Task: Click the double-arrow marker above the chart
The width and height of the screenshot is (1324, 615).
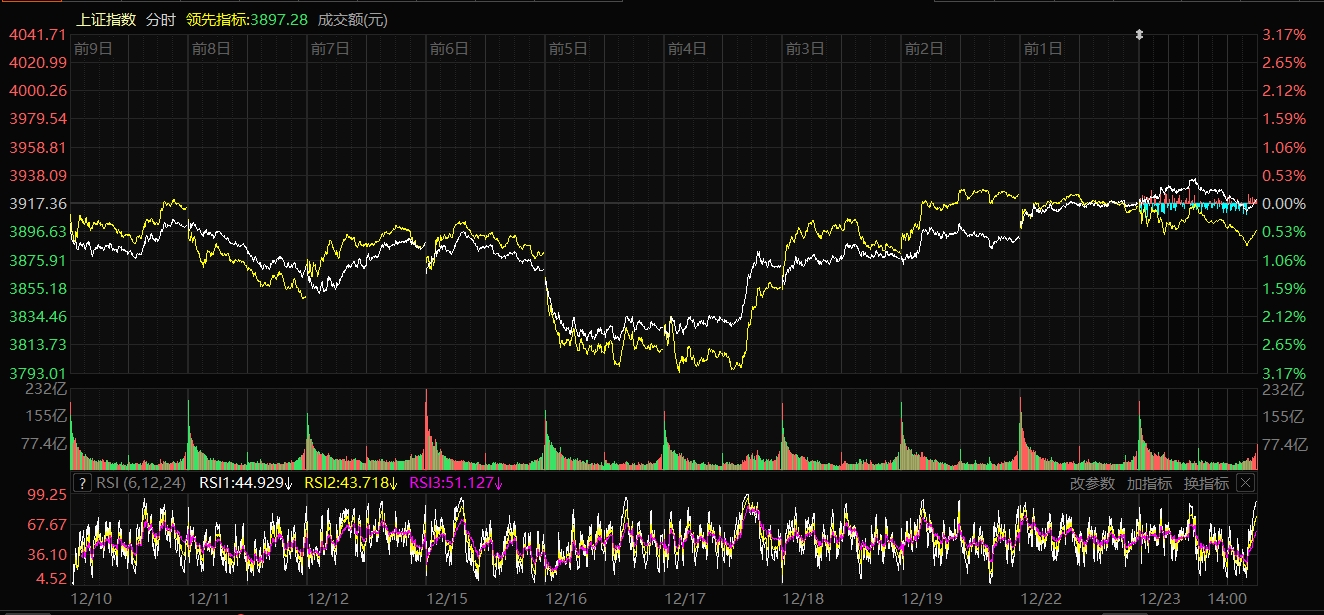Action: tap(1139, 35)
